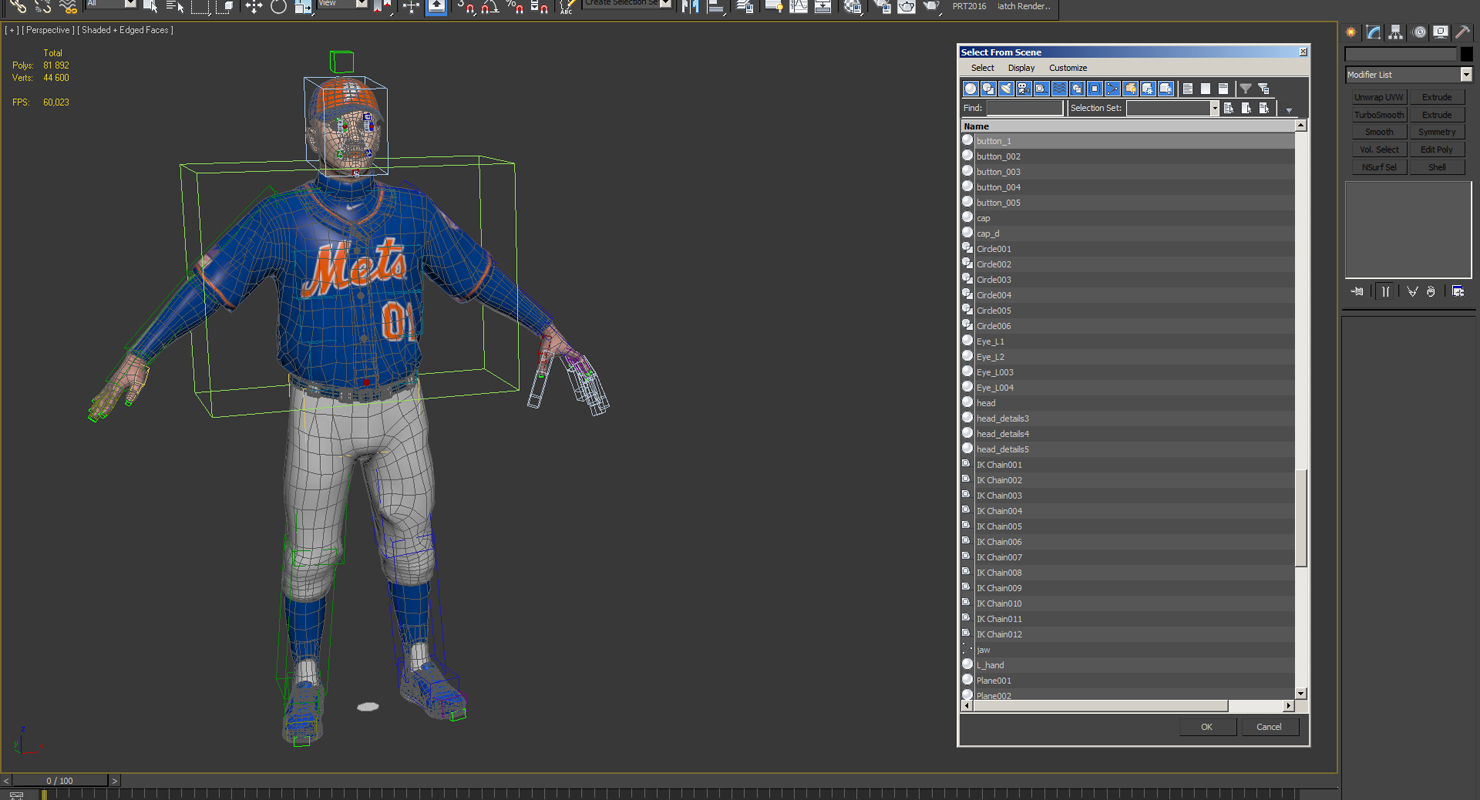
Task: Open the Display tab in command panel
Action: coord(1440,32)
